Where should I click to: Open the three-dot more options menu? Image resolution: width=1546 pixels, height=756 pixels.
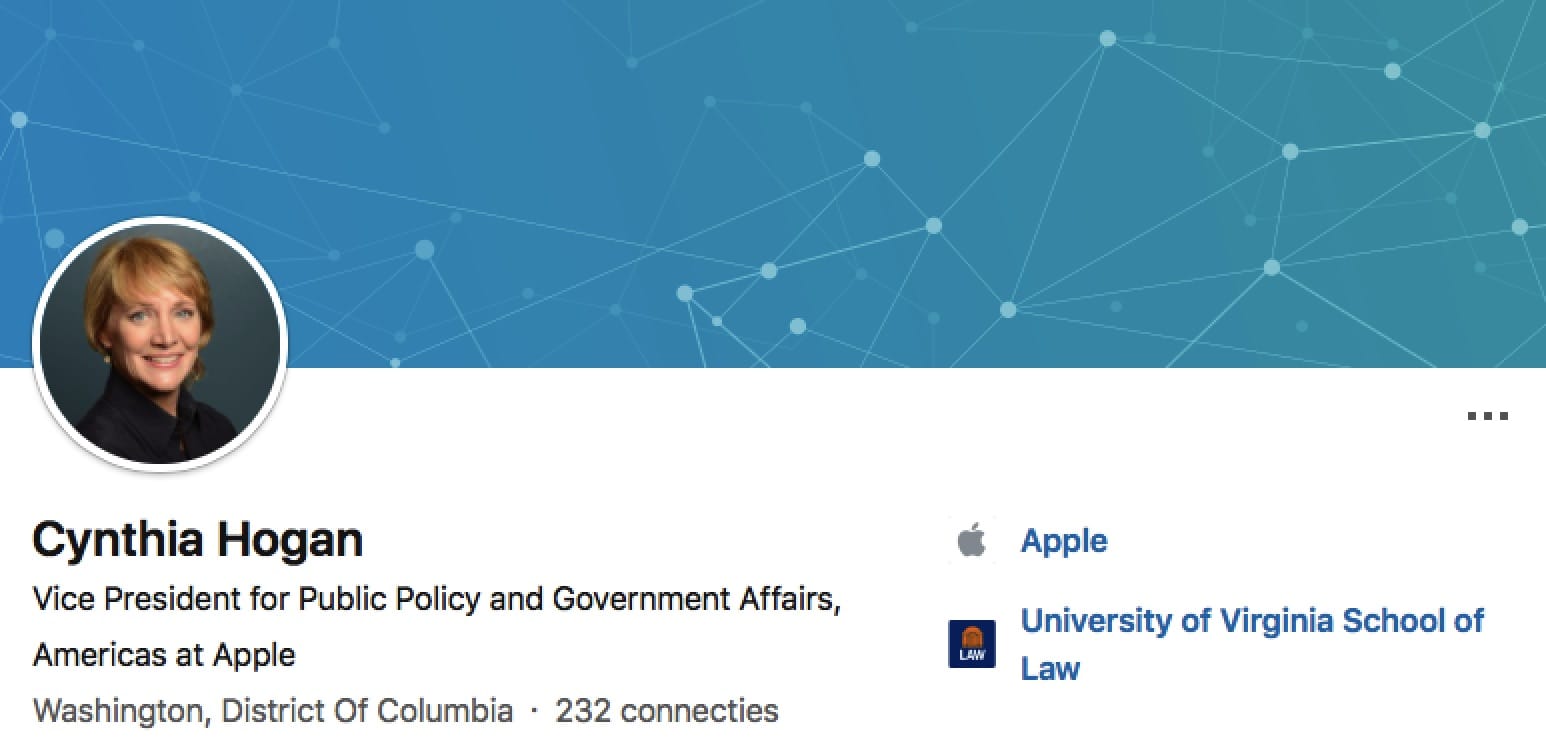tap(1487, 416)
